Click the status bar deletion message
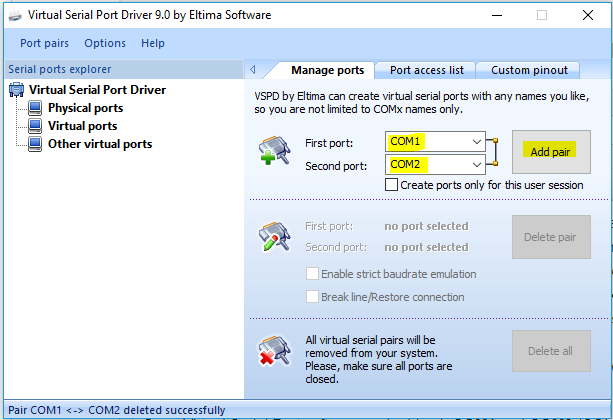 [x=117, y=410]
